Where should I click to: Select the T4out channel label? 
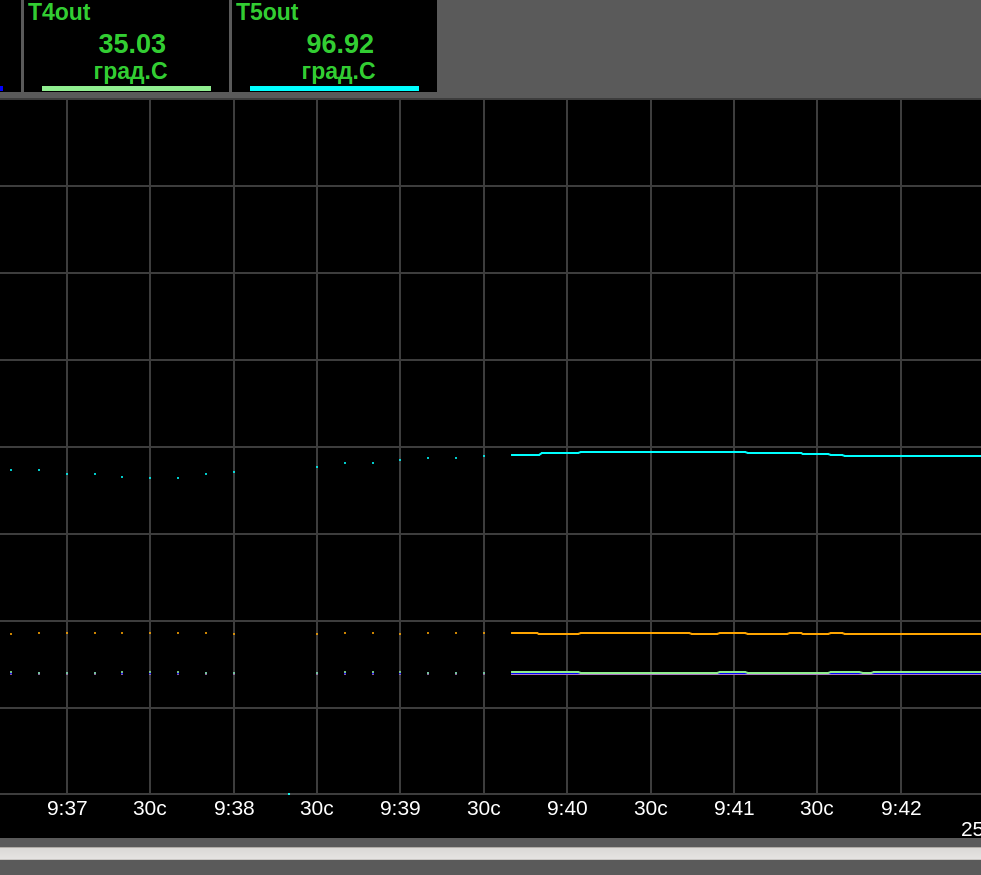[x=59, y=13]
